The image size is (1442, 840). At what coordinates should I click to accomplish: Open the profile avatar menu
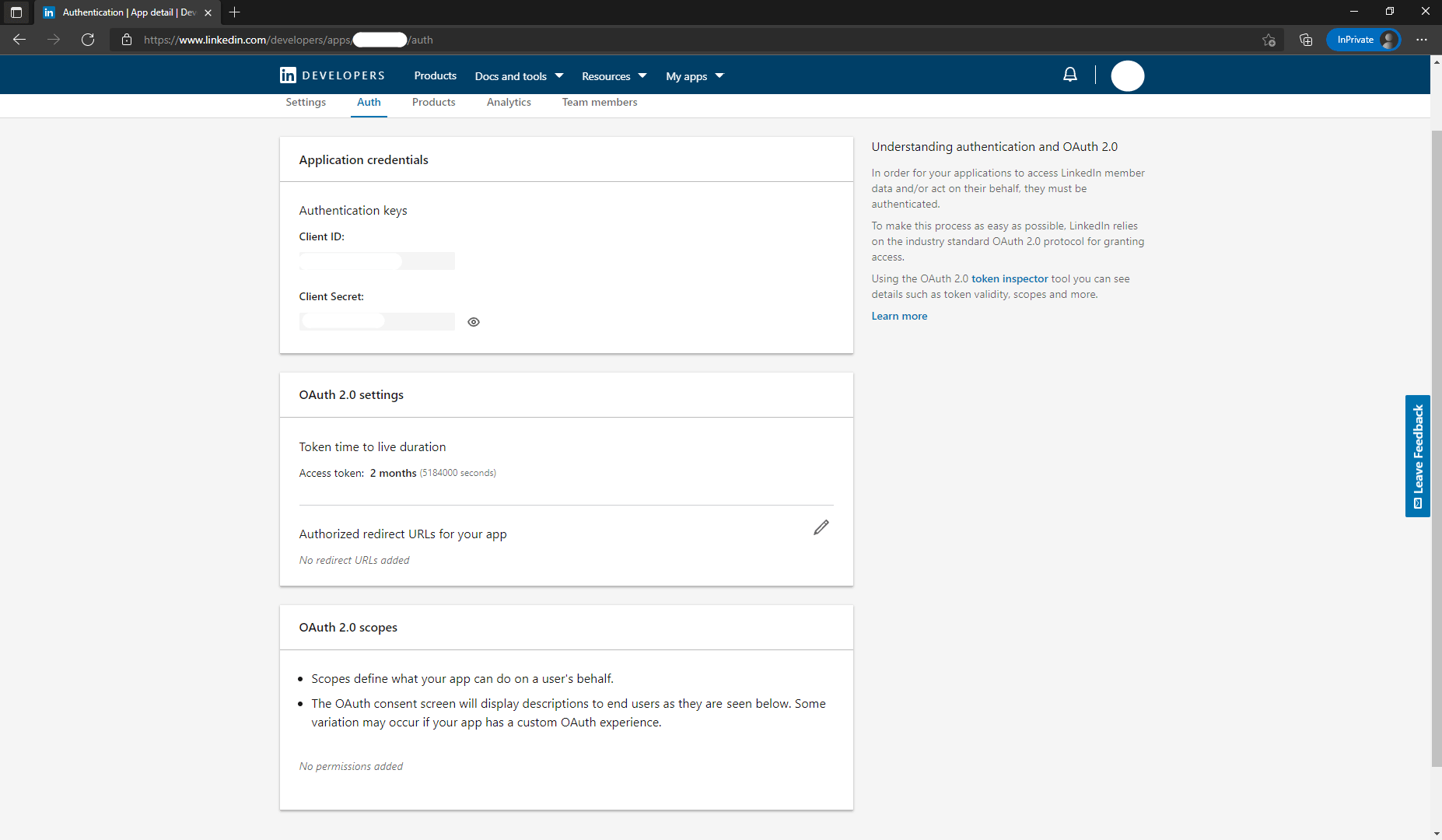point(1127,76)
